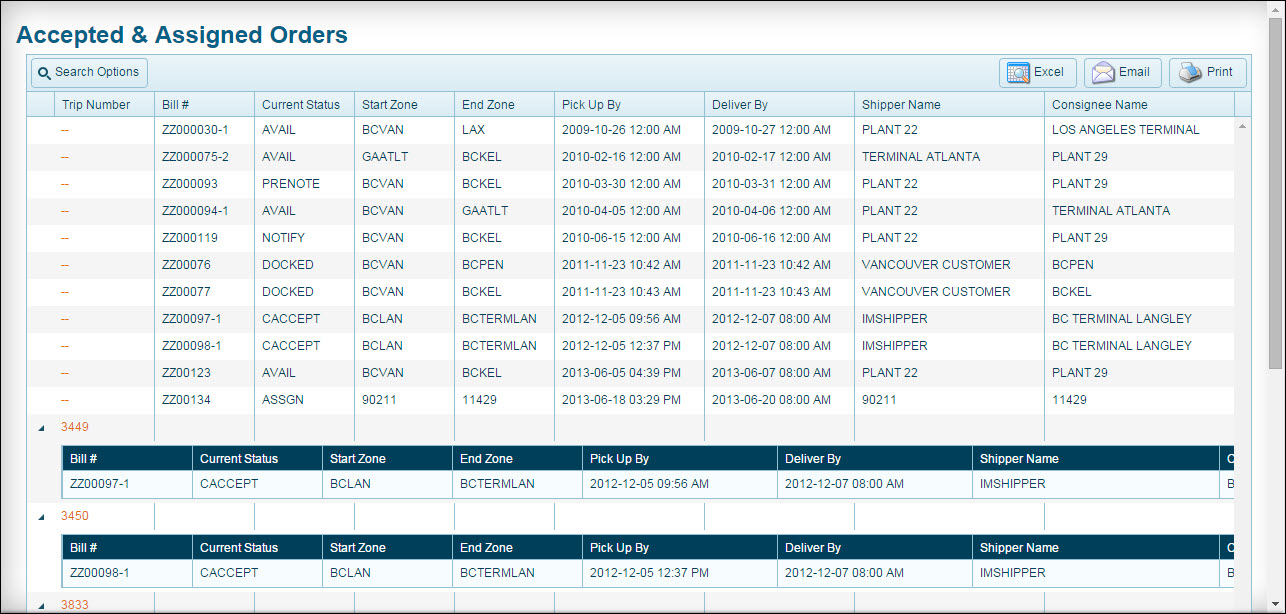Click pick up date 2013-06-18 03:29 PM
Screen dimensions: 1286x614
click(x=621, y=400)
